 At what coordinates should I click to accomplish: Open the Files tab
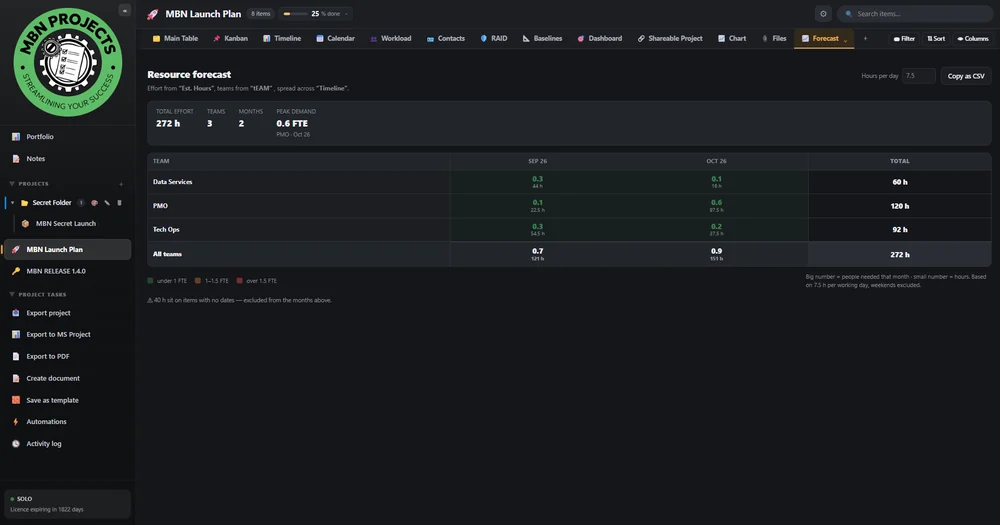774,38
